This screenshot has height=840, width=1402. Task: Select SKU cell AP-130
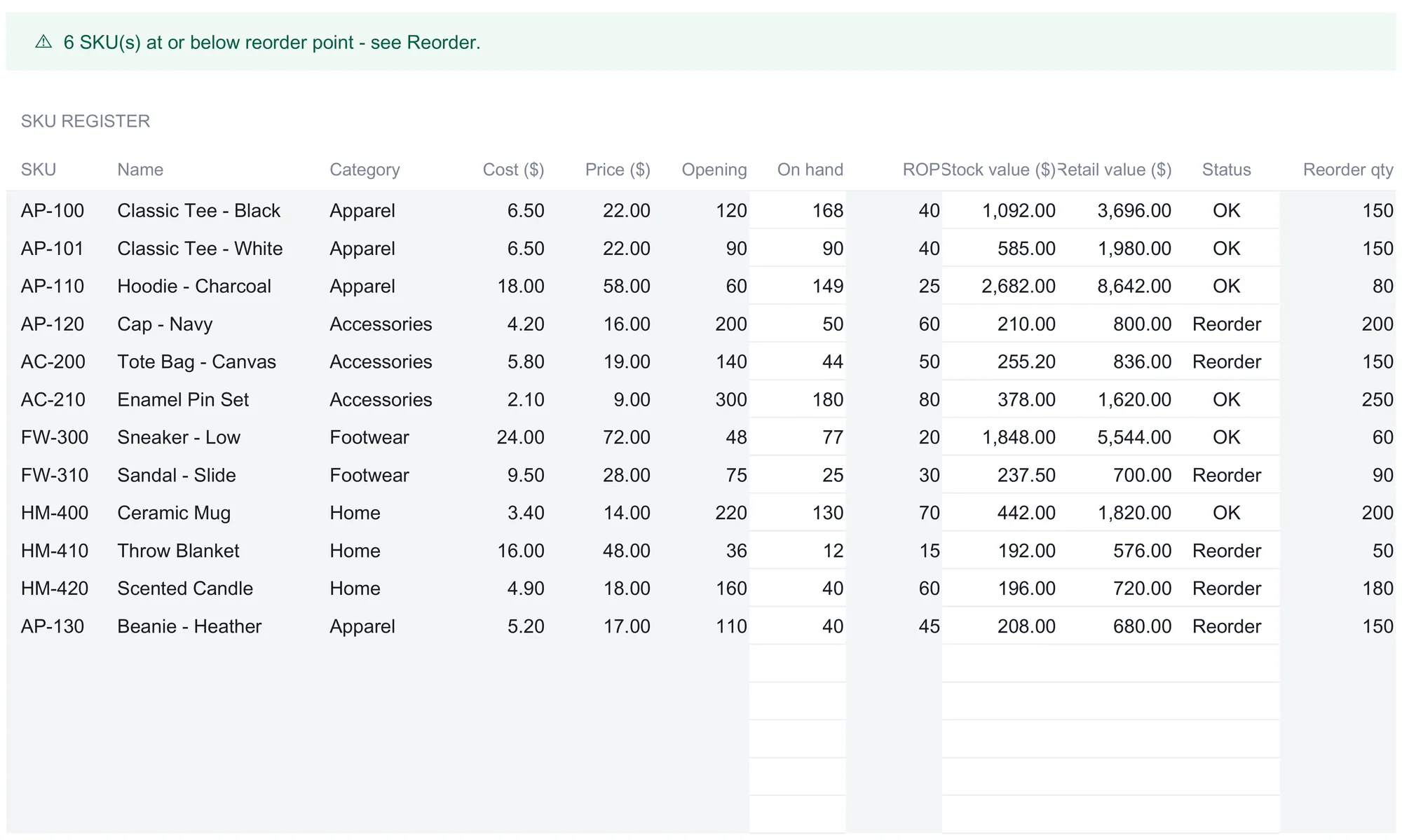[53, 626]
